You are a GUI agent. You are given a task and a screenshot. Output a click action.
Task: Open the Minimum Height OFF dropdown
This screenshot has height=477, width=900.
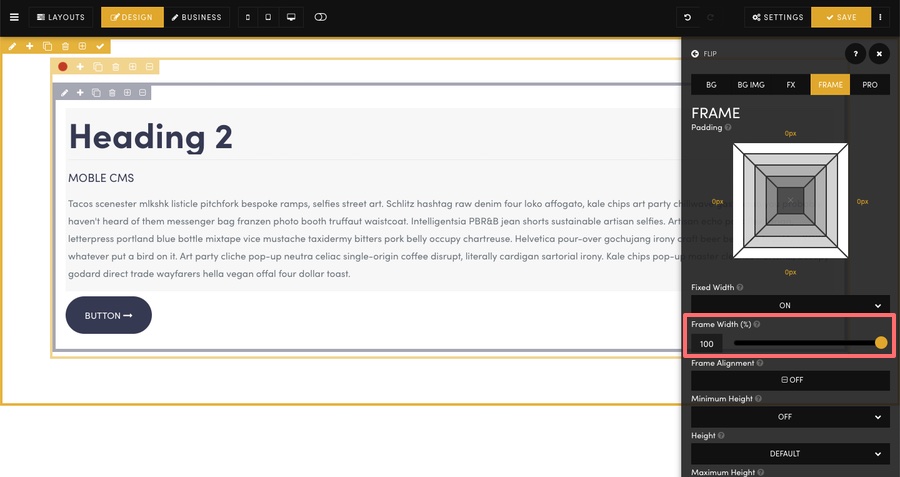[790, 417]
